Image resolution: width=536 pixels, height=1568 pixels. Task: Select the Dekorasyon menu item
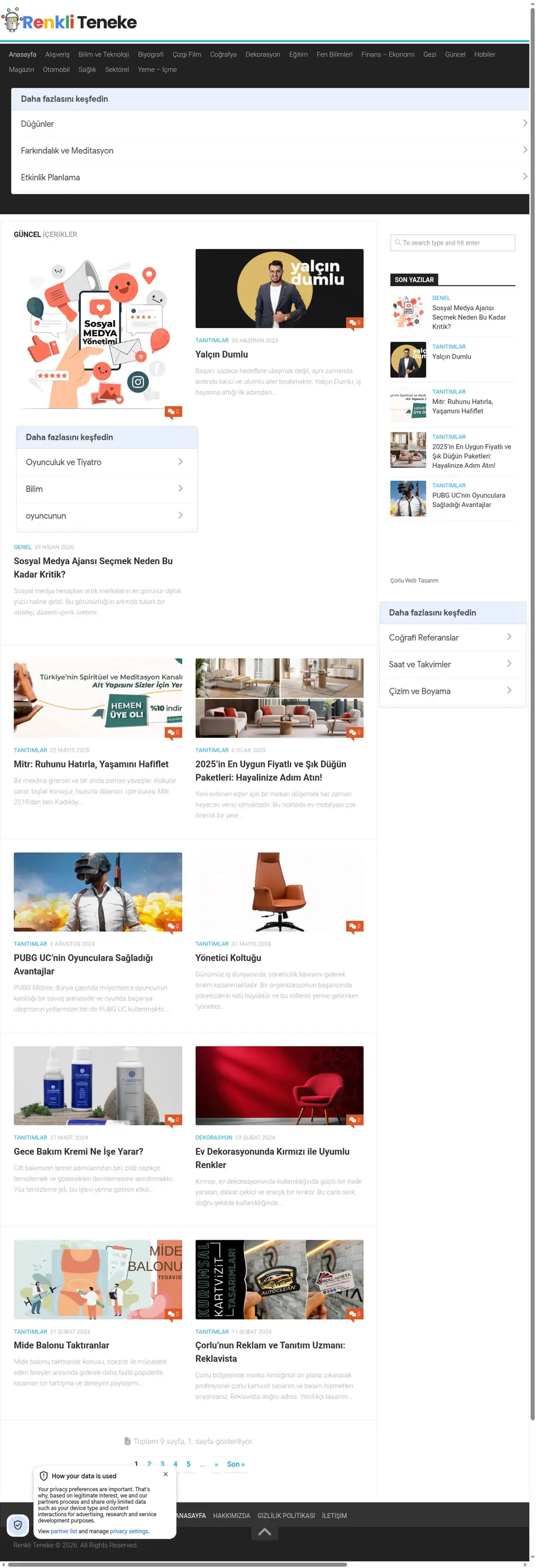click(263, 54)
